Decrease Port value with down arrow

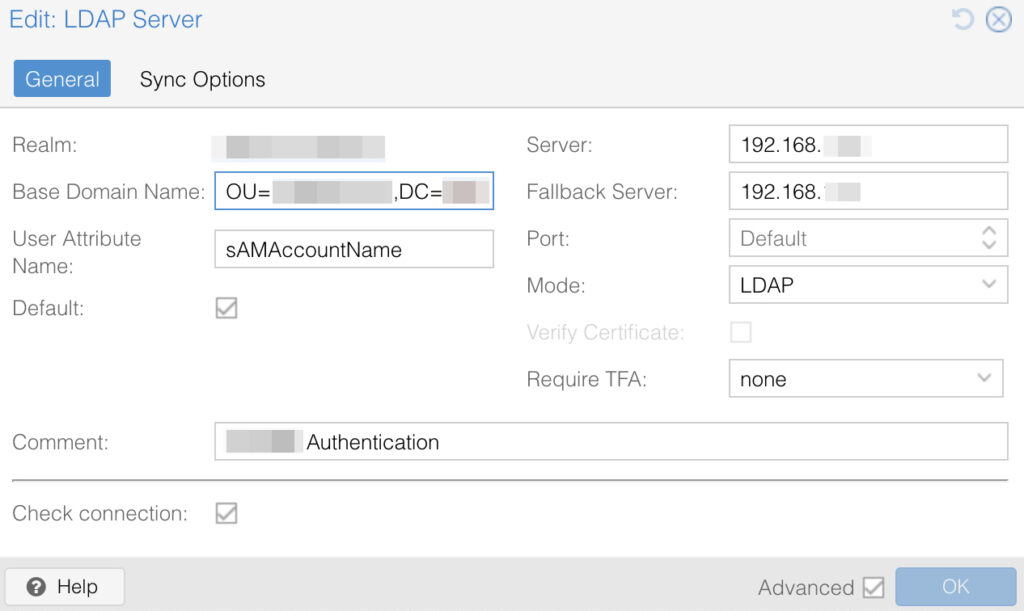pyautogui.click(x=989, y=245)
